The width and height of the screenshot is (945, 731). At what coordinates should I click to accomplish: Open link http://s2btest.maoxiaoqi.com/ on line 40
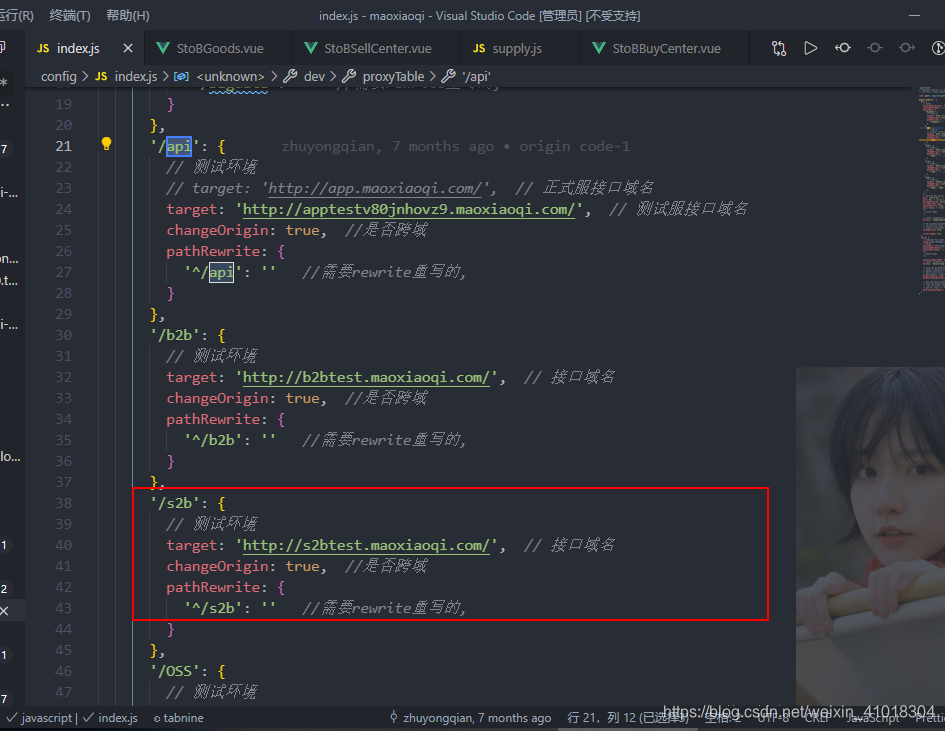[x=366, y=545]
